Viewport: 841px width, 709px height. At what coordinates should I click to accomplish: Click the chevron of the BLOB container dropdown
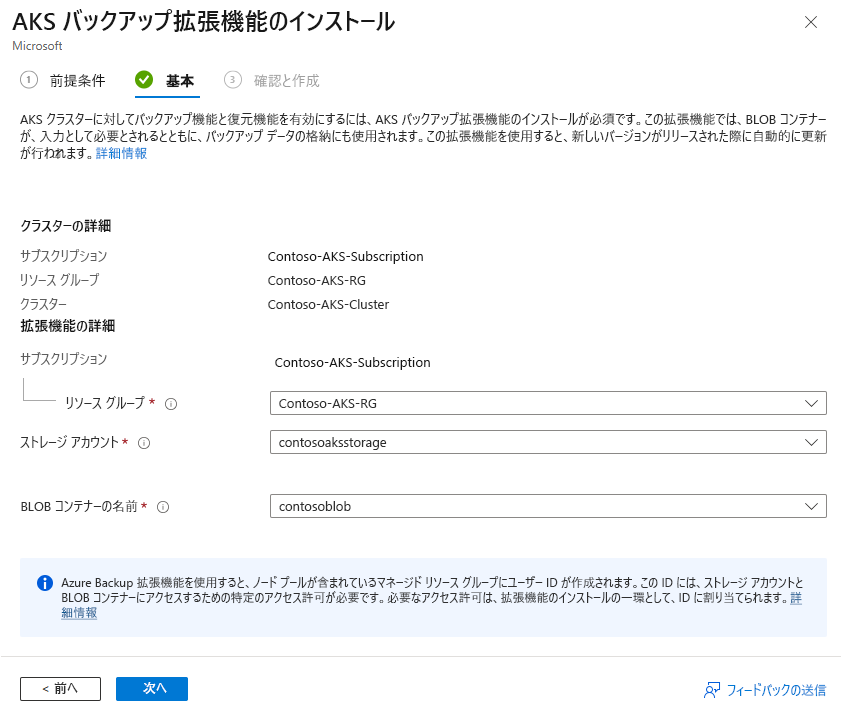point(811,506)
